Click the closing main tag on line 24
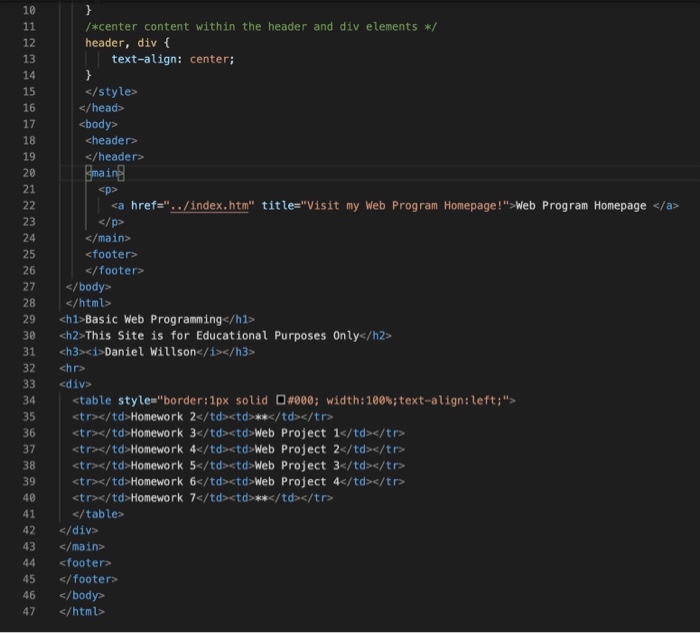The height and width of the screenshot is (633, 700). 108,238
